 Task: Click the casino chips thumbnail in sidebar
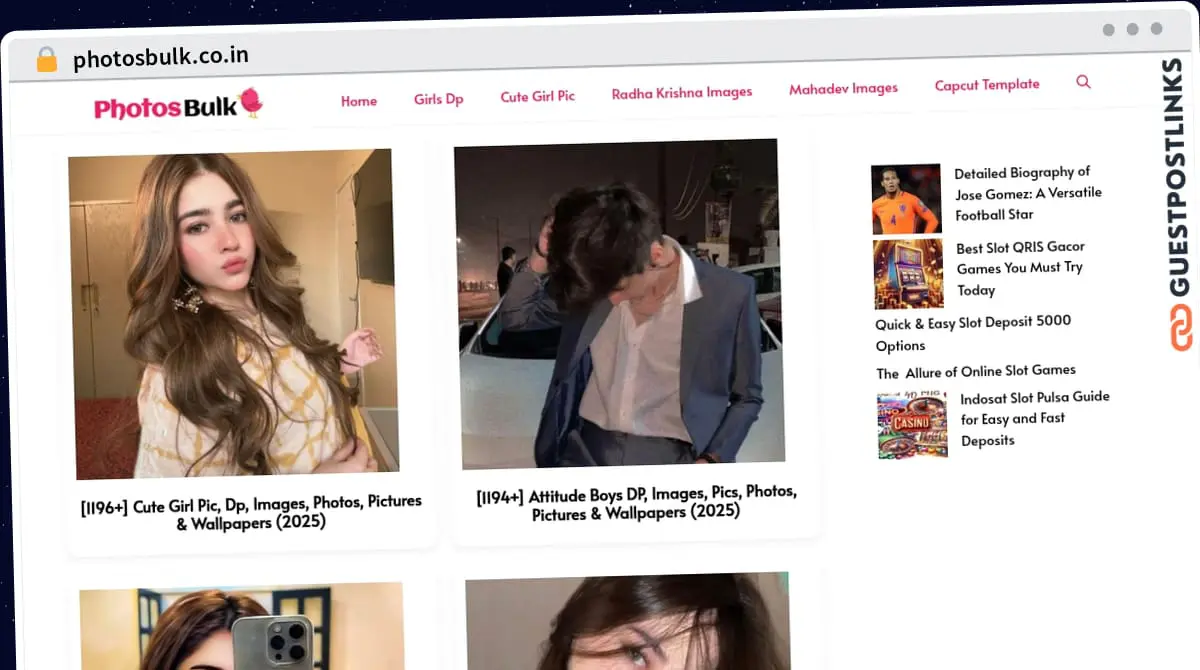tap(912, 425)
